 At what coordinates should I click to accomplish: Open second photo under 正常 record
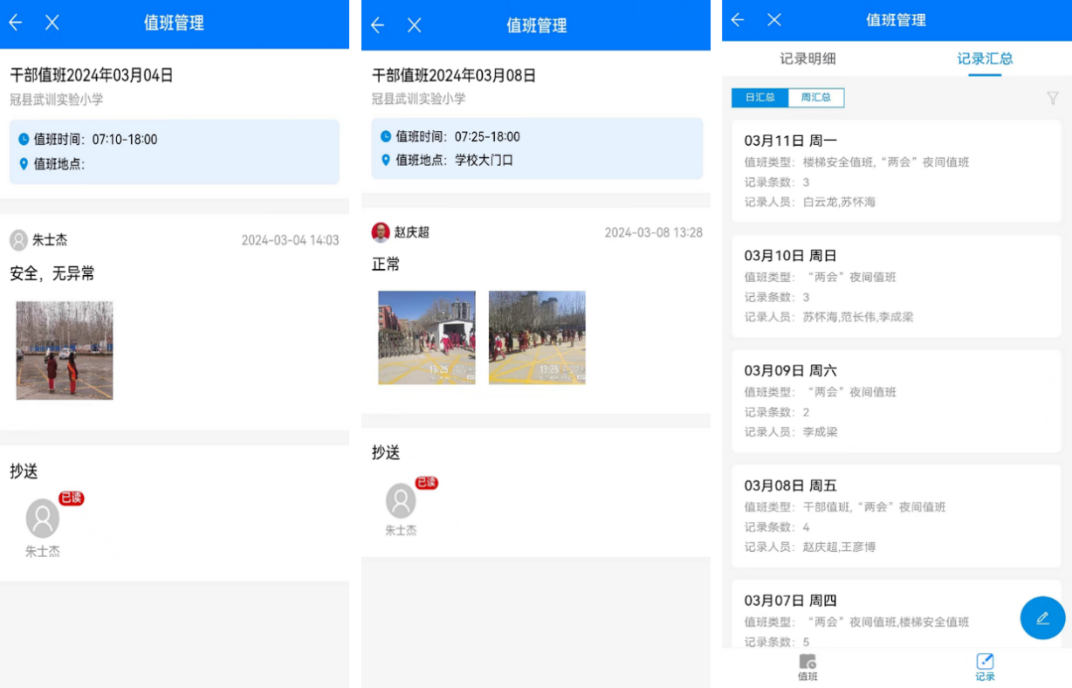pyautogui.click(x=537, y=338)
